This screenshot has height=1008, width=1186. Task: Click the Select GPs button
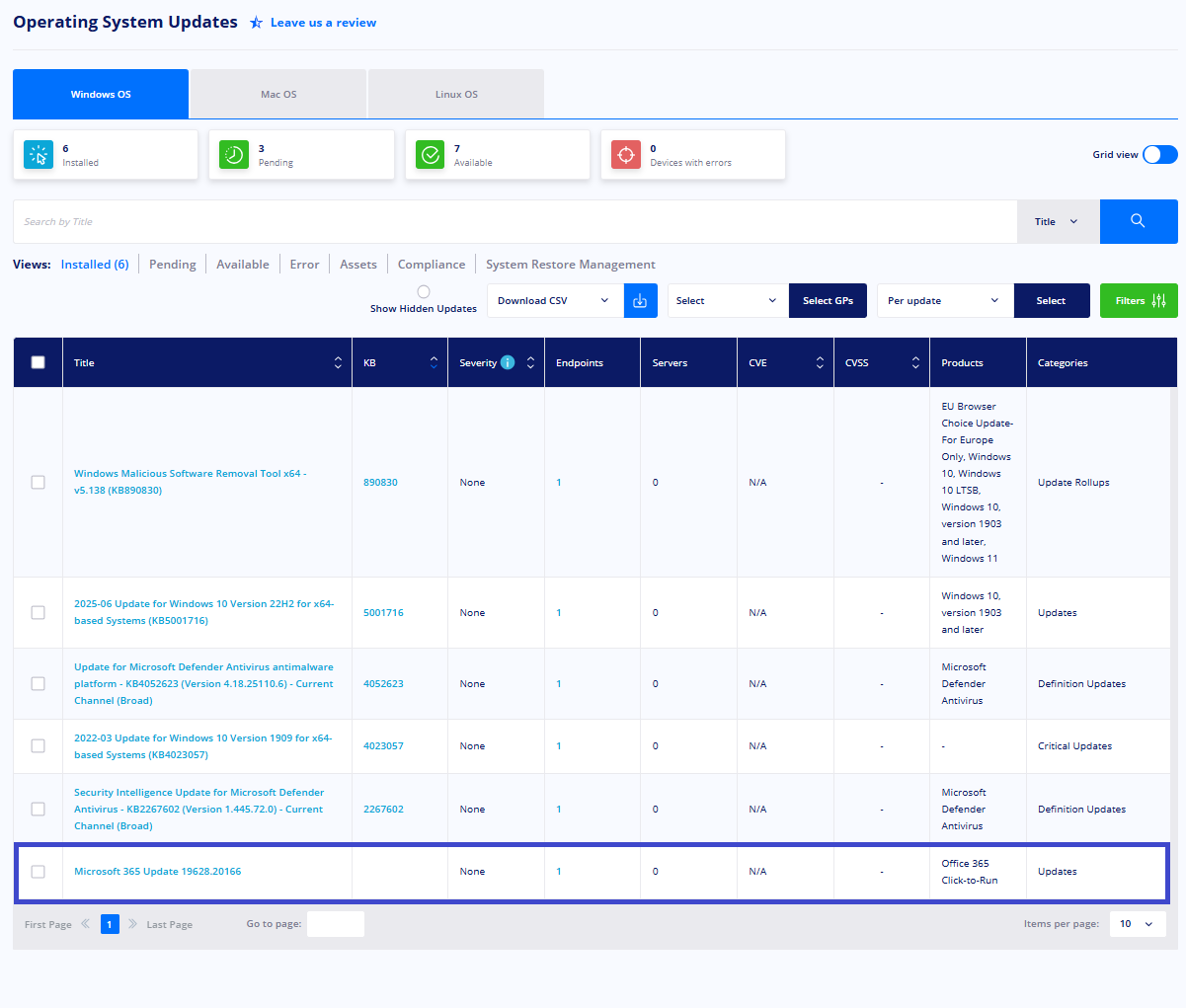click(828, 301)
